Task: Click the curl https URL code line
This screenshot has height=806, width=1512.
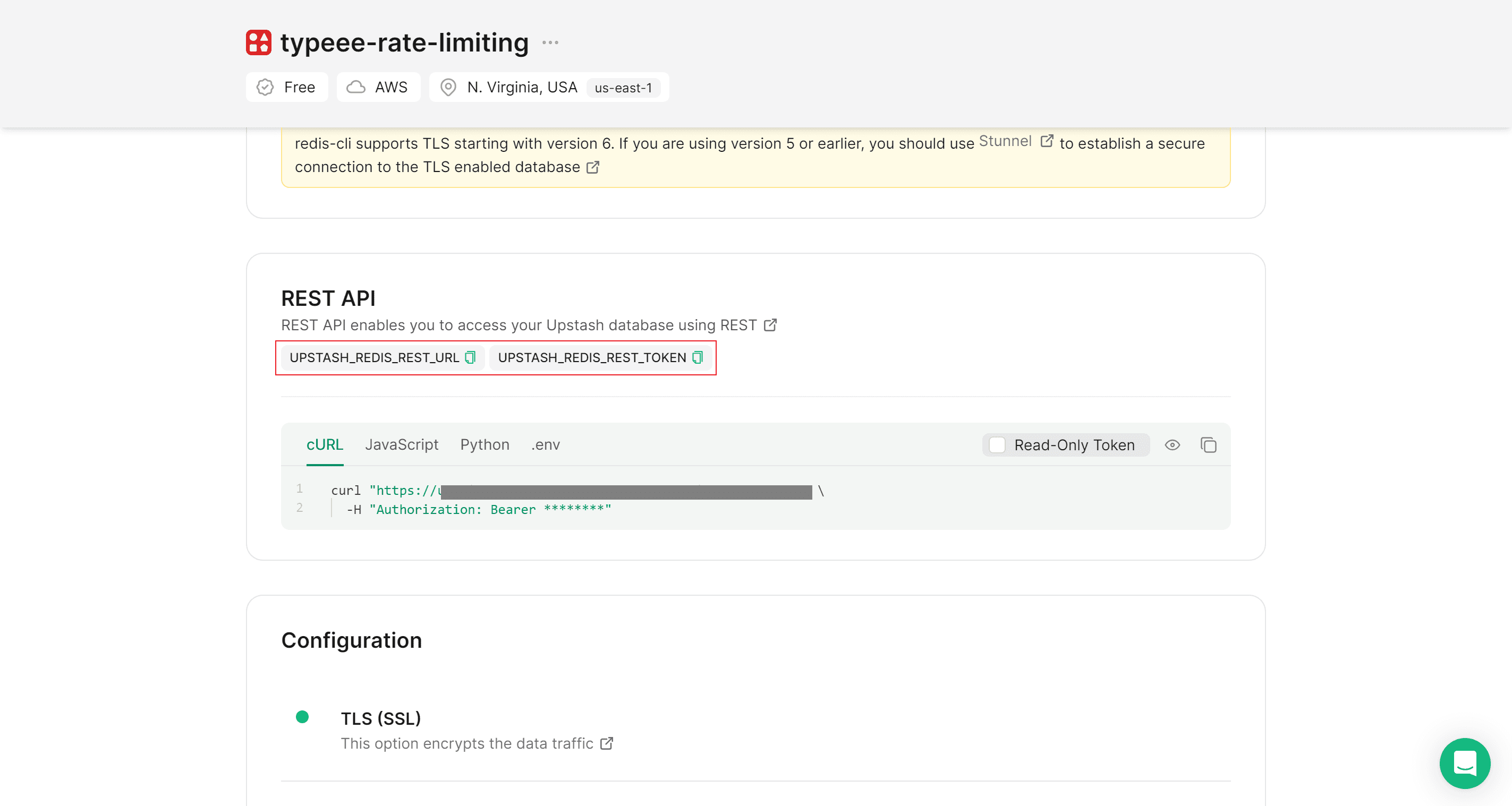Action: click(x=577, y=491)
